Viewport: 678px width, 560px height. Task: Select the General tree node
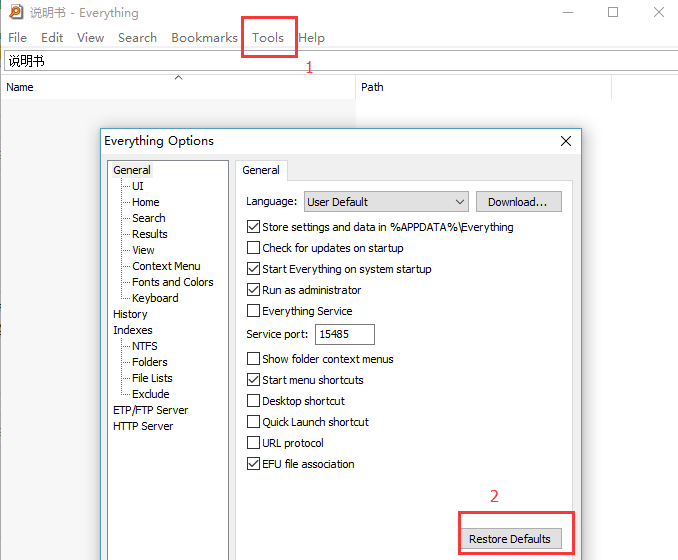(x=132, y=170)
